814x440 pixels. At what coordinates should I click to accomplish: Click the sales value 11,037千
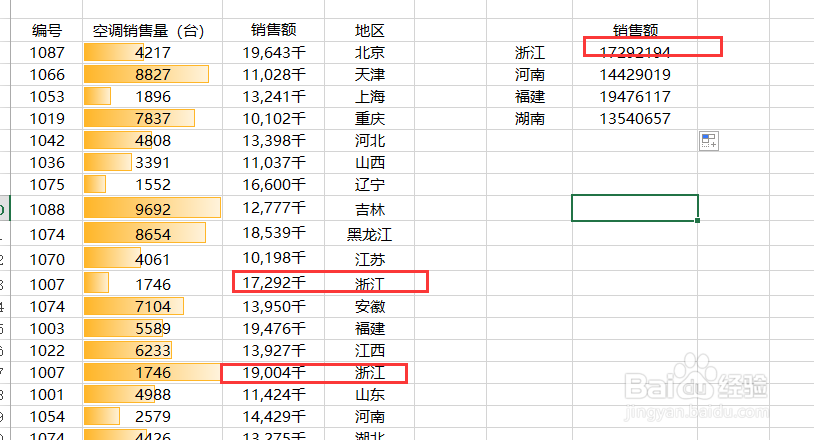click(274, 163)
